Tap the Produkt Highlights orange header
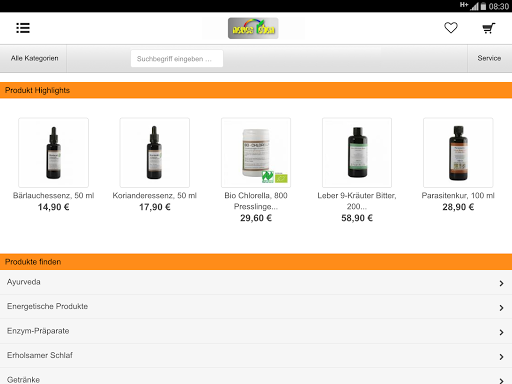This screenshot has height=384, width=512. [x=256, y=90]
